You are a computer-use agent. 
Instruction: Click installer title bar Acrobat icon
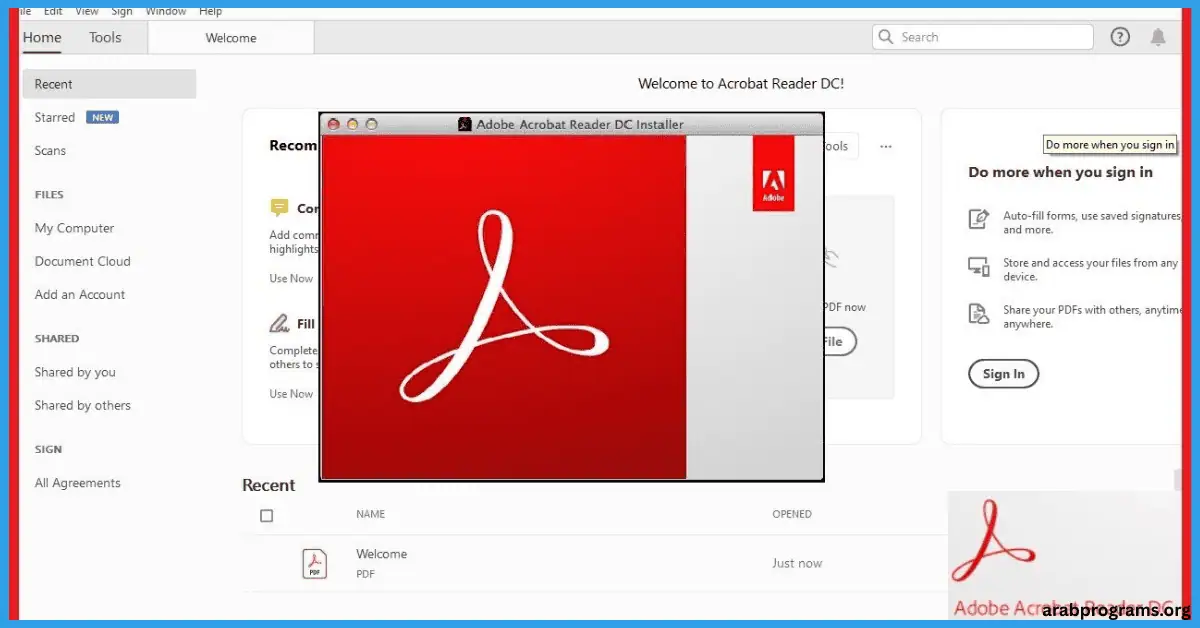tap(465, 124)
